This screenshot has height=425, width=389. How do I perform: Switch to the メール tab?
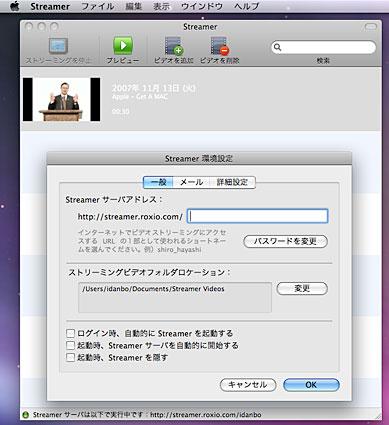click(191, 182)
